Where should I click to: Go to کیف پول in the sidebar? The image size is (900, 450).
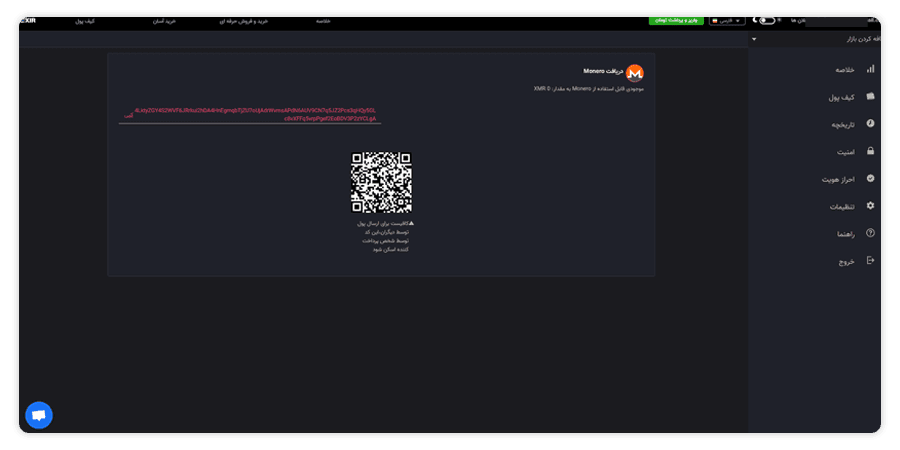coord(841,98)
